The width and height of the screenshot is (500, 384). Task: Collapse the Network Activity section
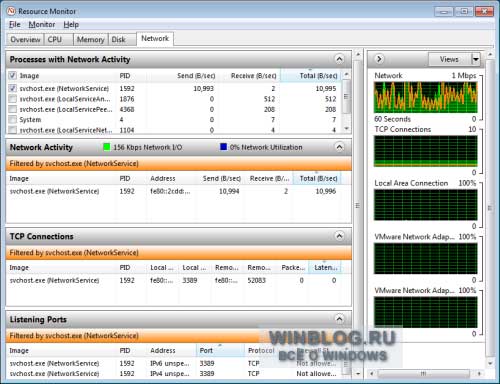point(339,147)
